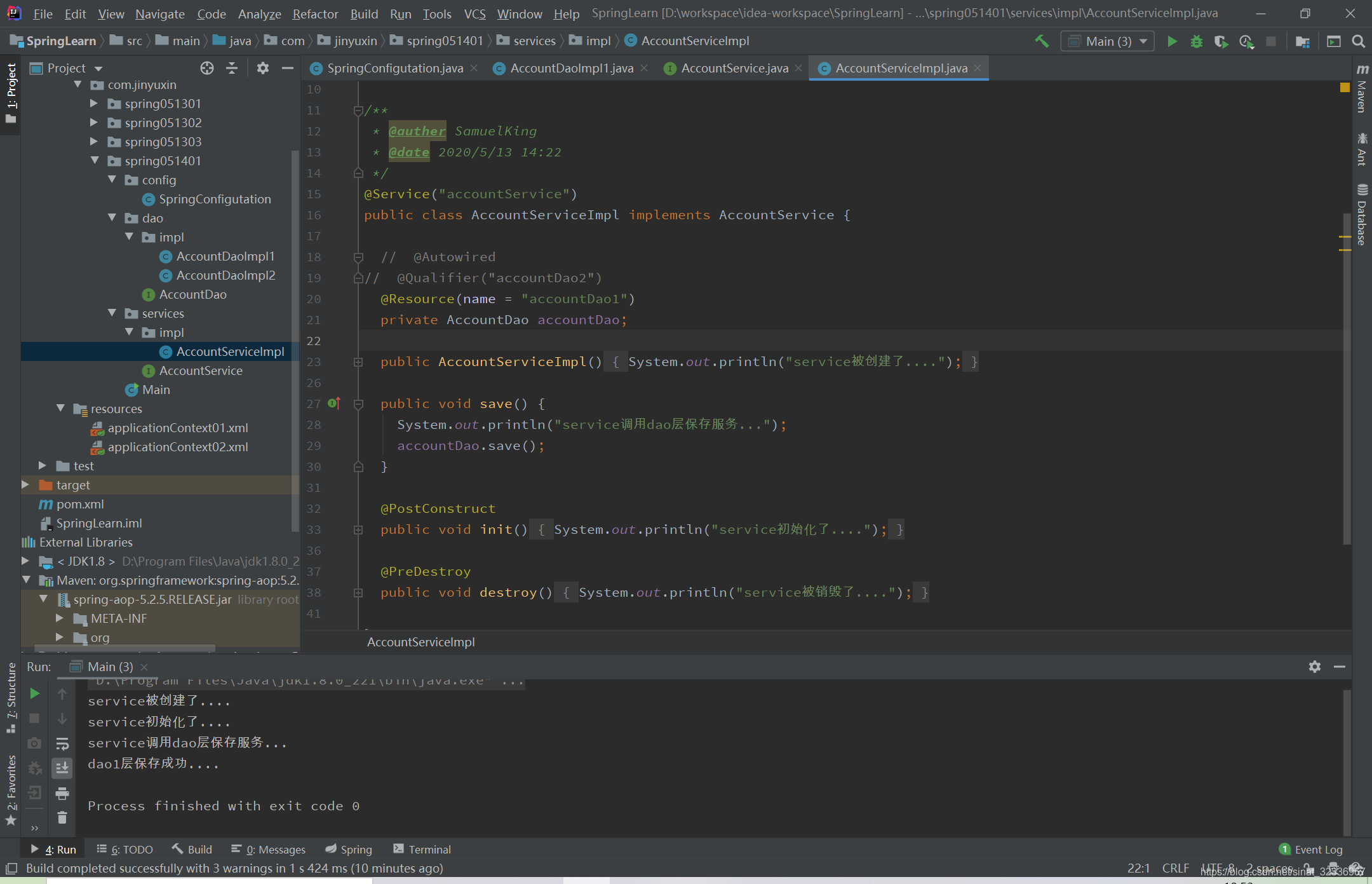Click the Git VCS menu icon
1372x884 pixels.
(x=477, y=14)
